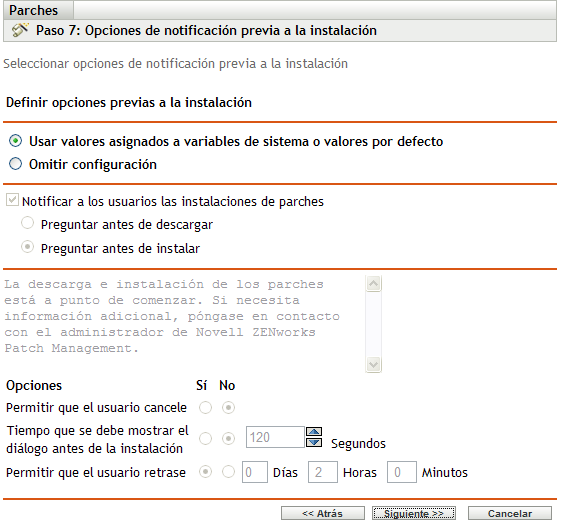Click the 'Opciones' column header text
The width and height of the screenshot is (561, 523).
pos(34,385)
